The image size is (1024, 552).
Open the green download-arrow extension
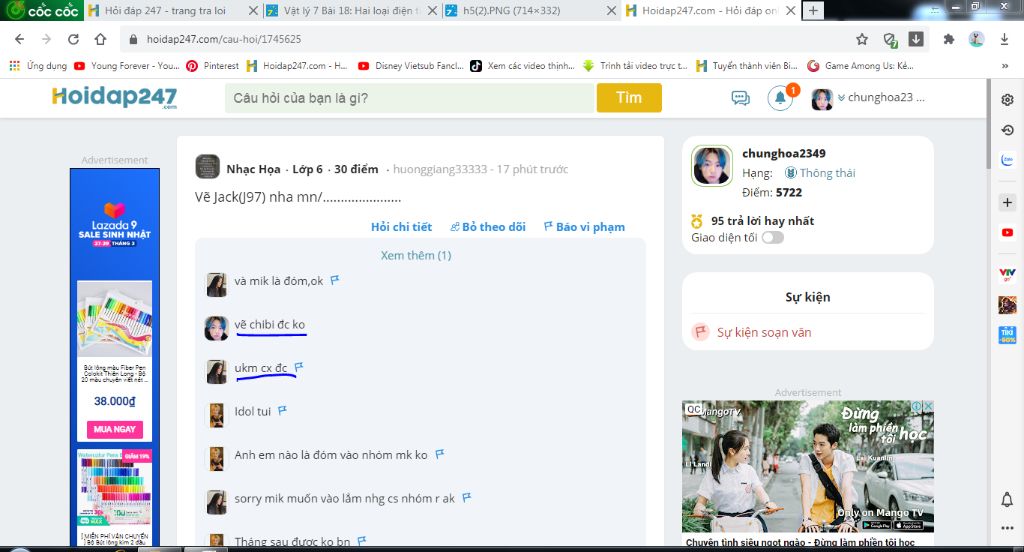pos(916,39)
